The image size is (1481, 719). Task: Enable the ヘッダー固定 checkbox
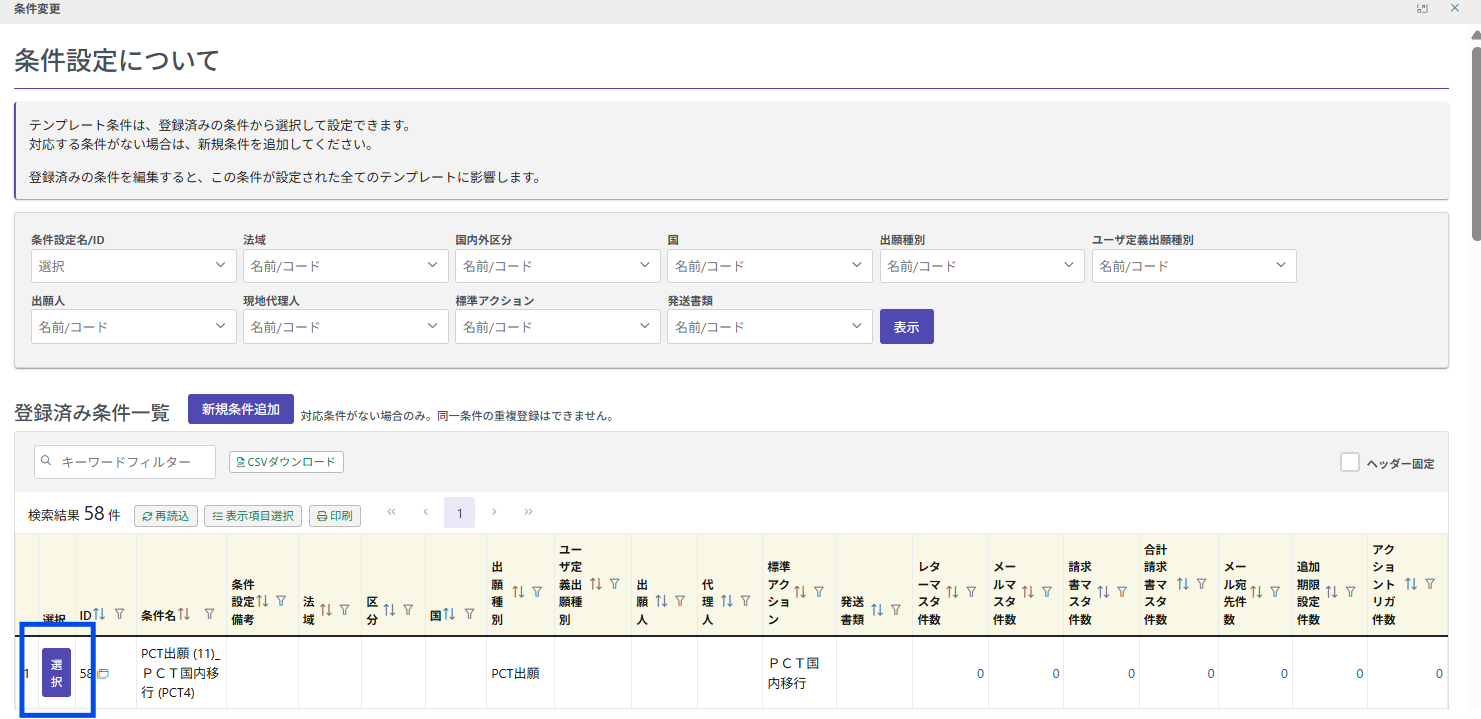[x=1350, y=463]
